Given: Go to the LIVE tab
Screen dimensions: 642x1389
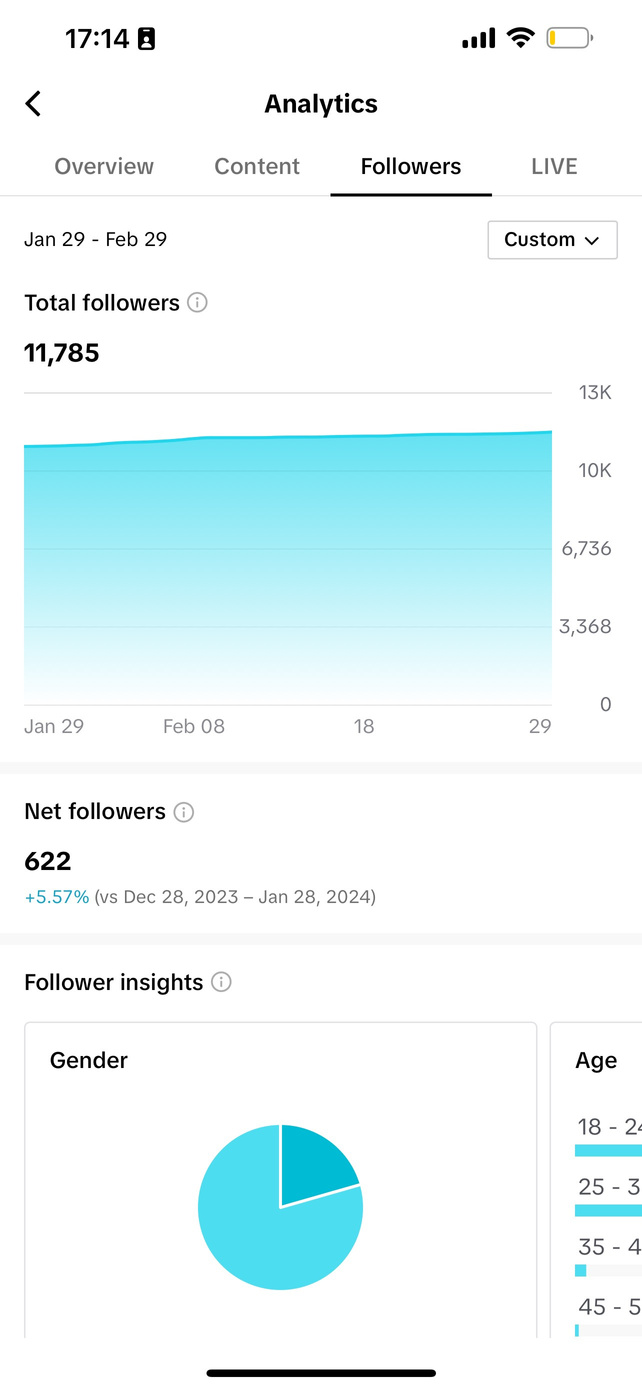Looking at the screenshot, I should [554, 166].
